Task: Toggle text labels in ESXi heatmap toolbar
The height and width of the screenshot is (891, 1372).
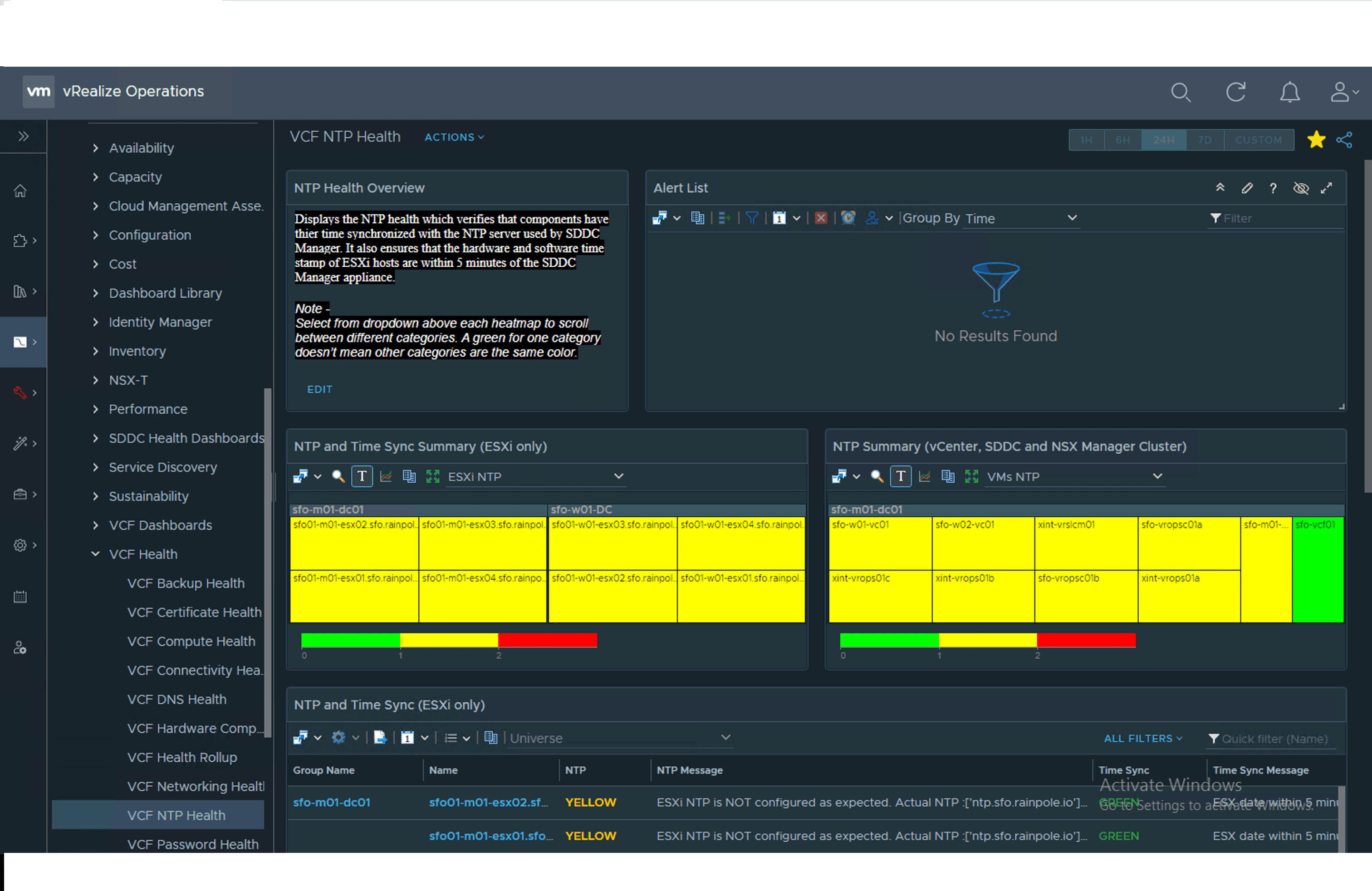Action: coord(362,476)
